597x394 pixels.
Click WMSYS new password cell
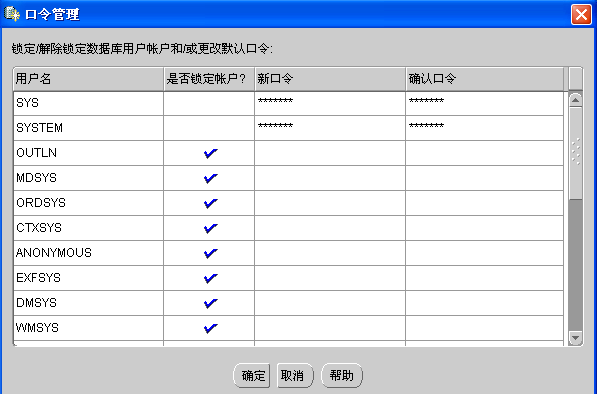330,328
